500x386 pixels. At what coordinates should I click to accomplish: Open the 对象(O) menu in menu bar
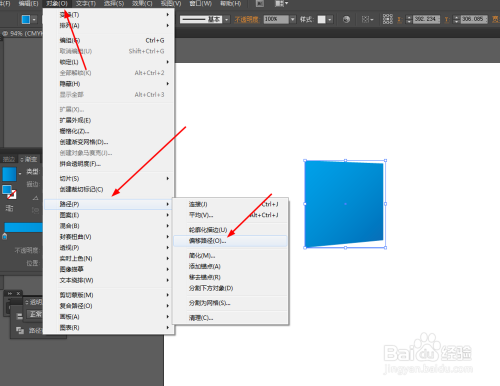57,4
